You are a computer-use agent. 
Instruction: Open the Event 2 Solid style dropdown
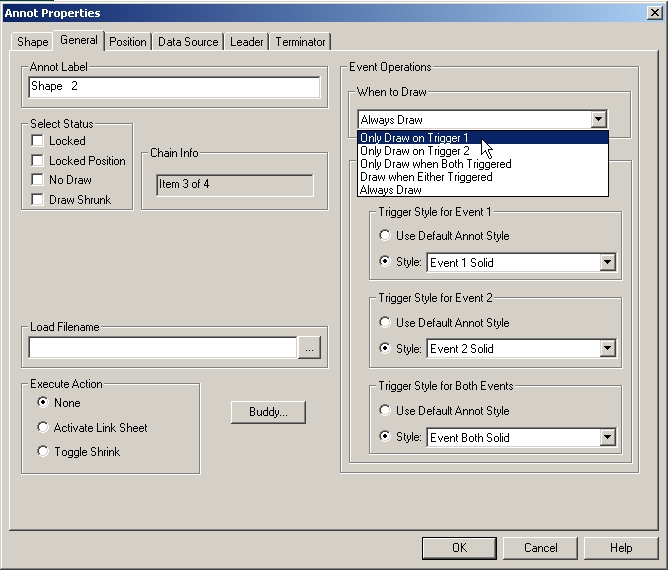[607, 349]
